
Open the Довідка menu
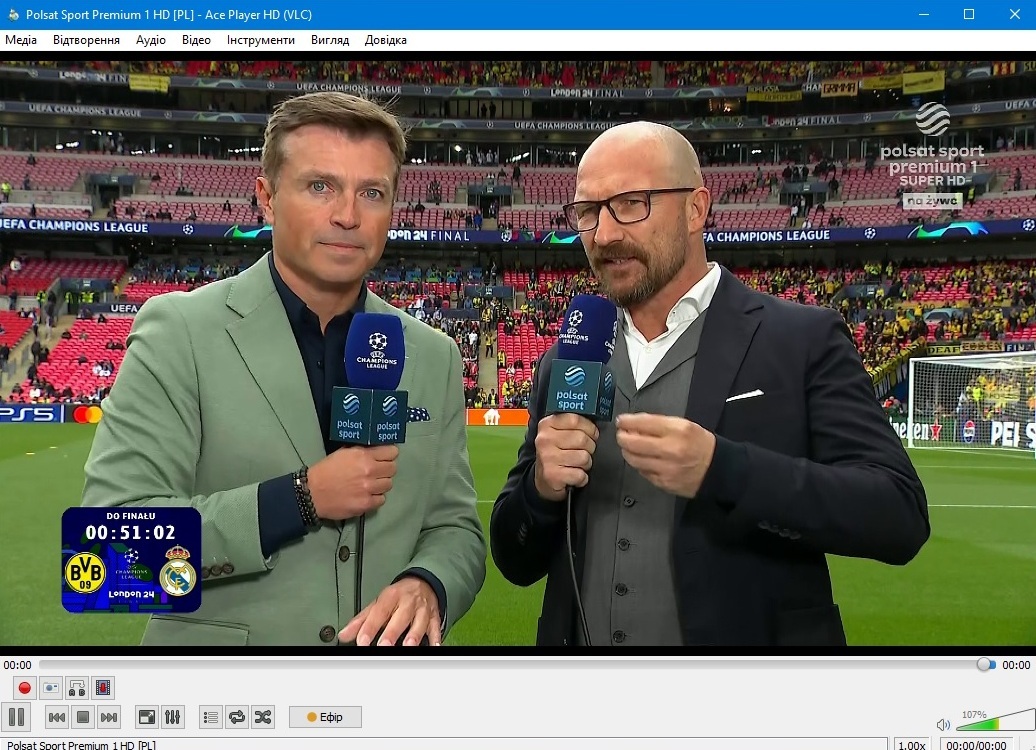[386, 40]
